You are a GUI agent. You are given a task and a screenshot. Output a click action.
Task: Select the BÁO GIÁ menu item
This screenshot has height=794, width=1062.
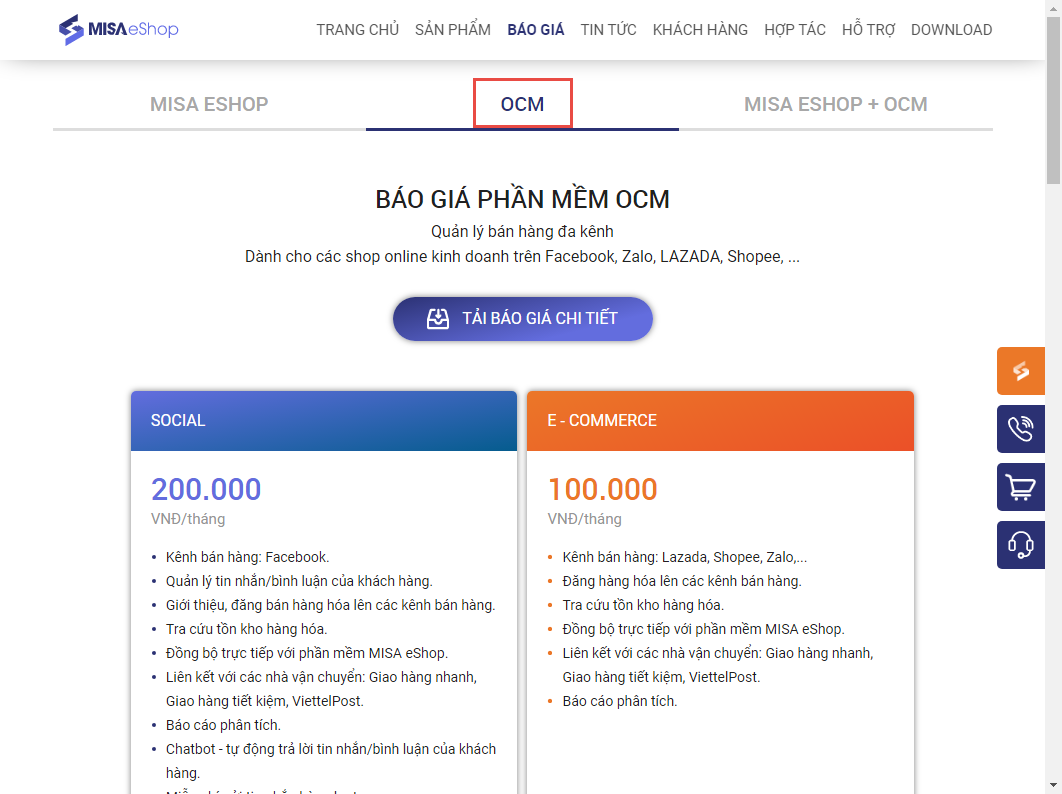coord(536,30)
